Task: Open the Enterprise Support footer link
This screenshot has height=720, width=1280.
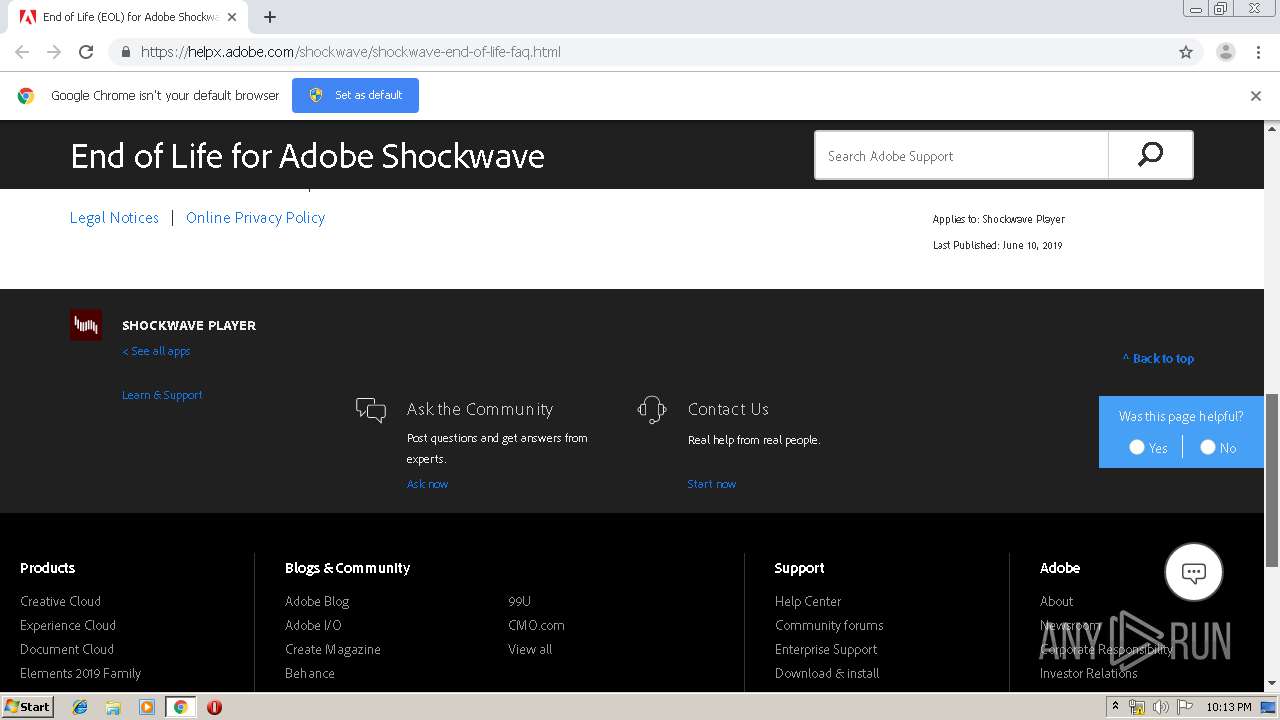Action: [826, 649]
